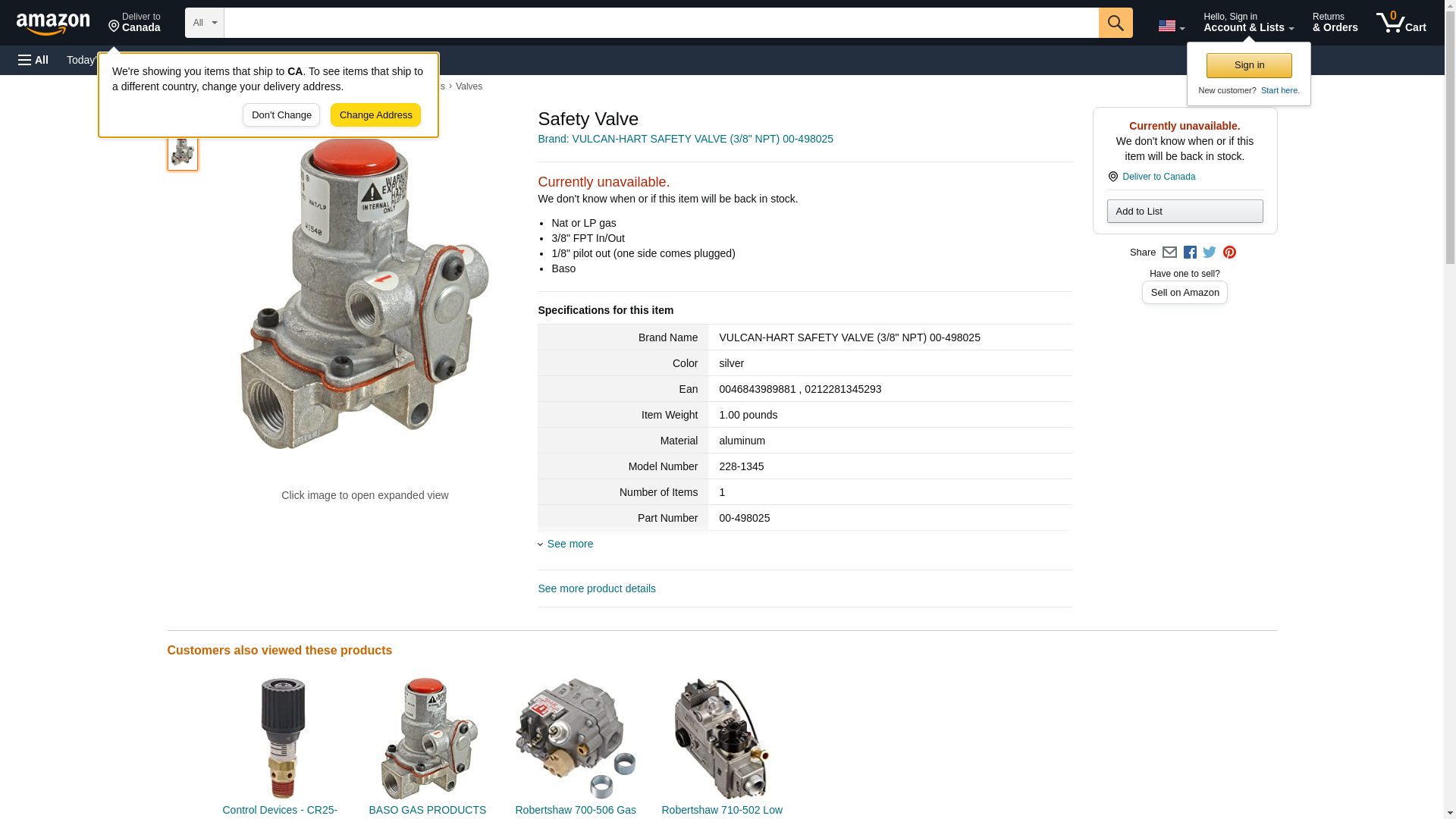This screenshot has width=1456, height=819.
Task: Open the search category All dropdown
Action: (204, 23)
